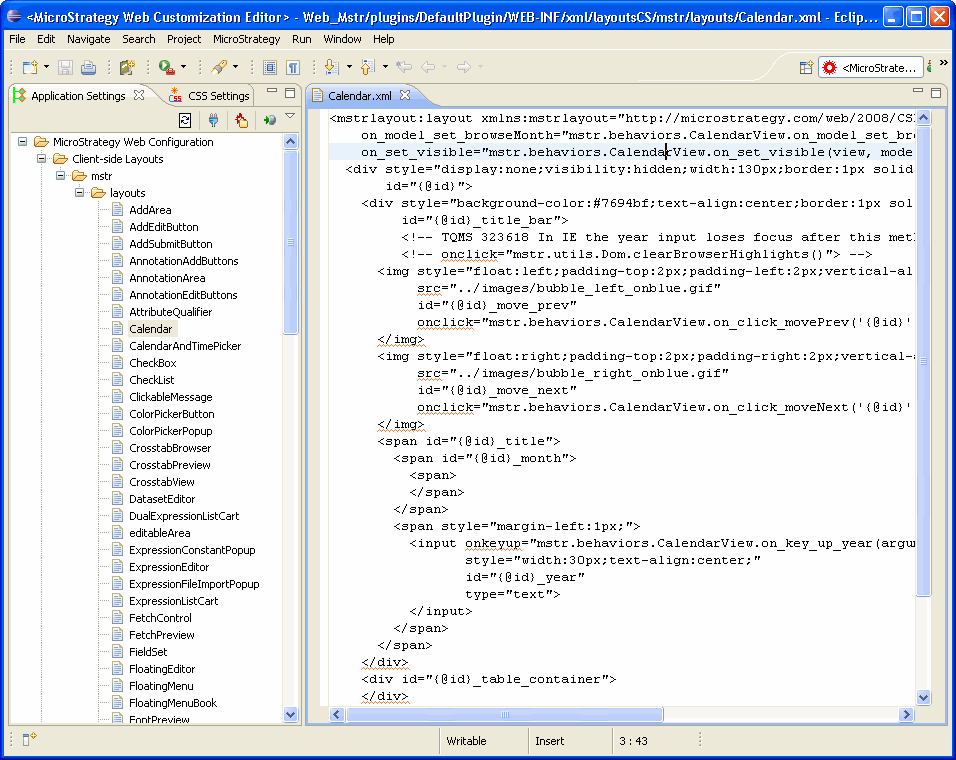
Task: Open the Application Settings view menu triangle
Action: pyautogui.click(x=290, y=116)
